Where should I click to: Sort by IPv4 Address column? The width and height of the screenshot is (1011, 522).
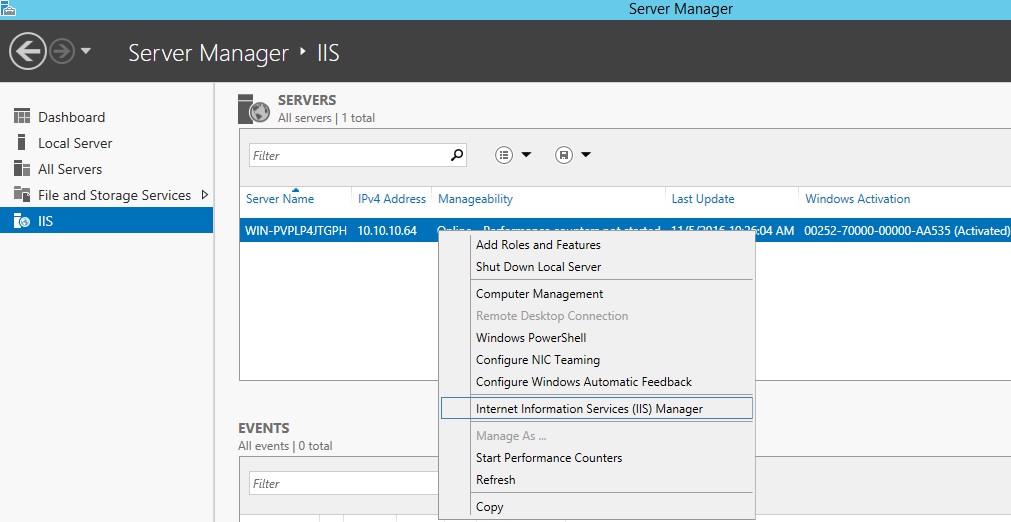point(391,198)
